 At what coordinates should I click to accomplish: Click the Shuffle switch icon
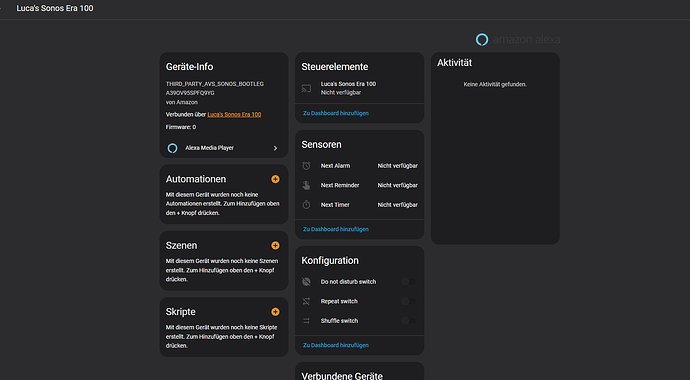[x=306, y=321]
